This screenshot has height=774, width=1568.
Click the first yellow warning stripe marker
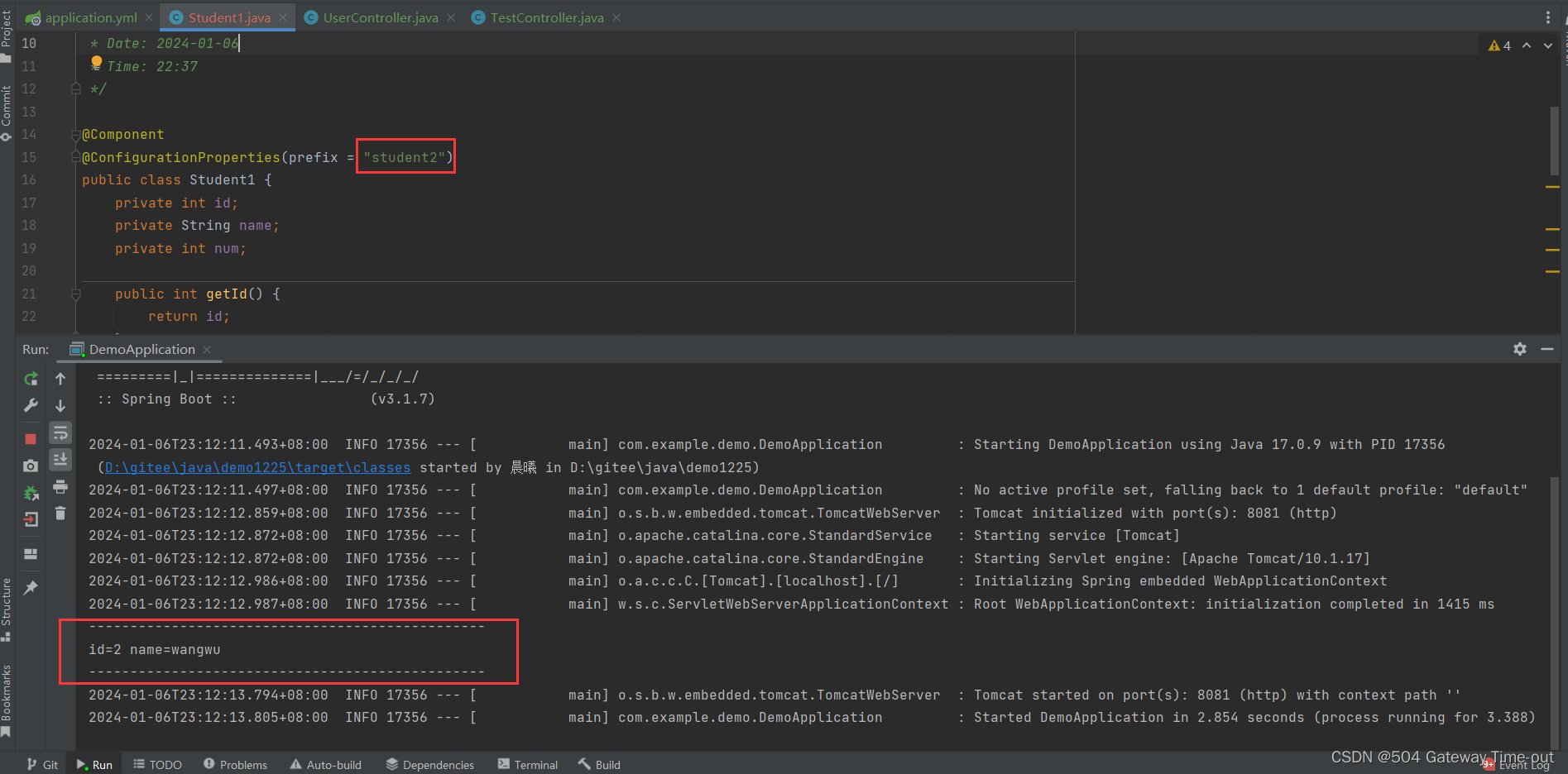pyautogui.click(x=1552, y=188)
